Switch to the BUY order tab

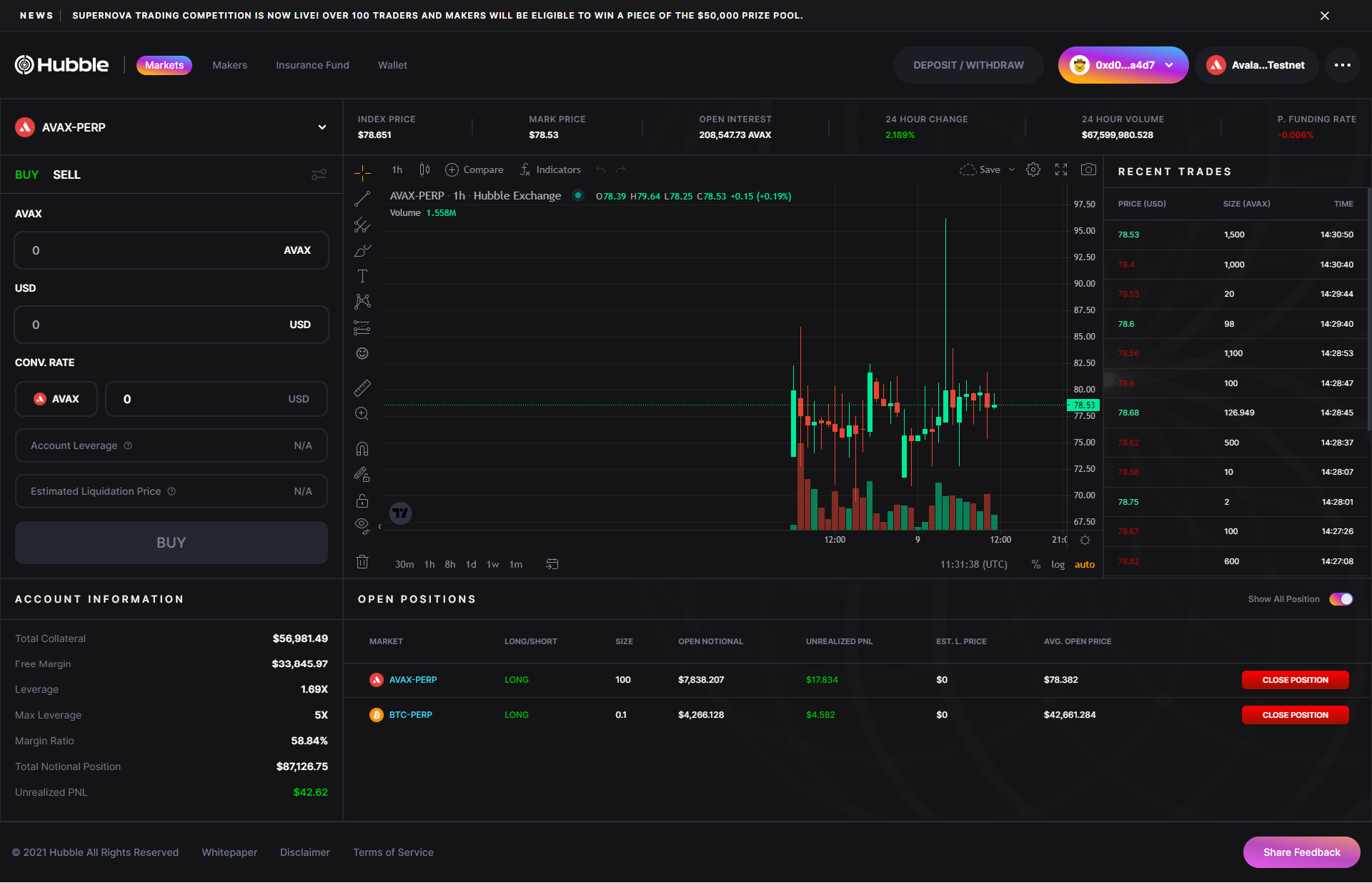pos(26,174)
